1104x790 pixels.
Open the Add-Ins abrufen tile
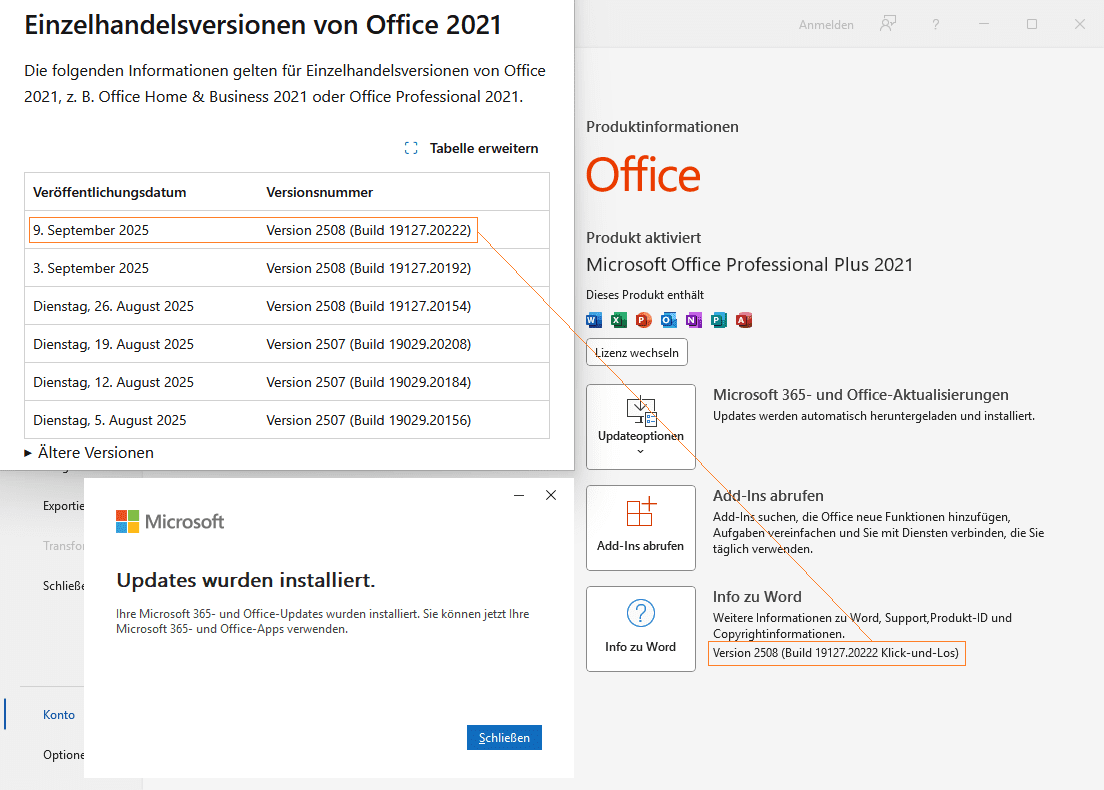pyautogui.click(x=640, y=527)
